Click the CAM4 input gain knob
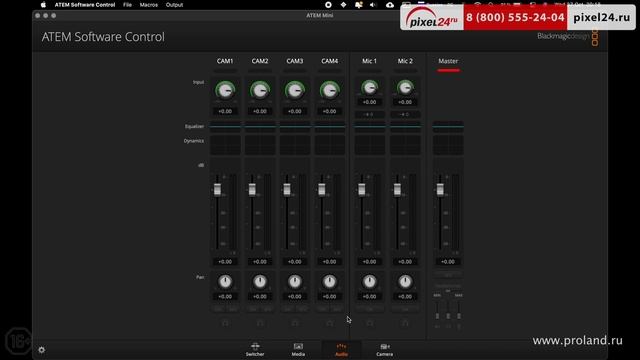Screen dimensions: 640x360 pyautogui.click(x=329, y=90)
